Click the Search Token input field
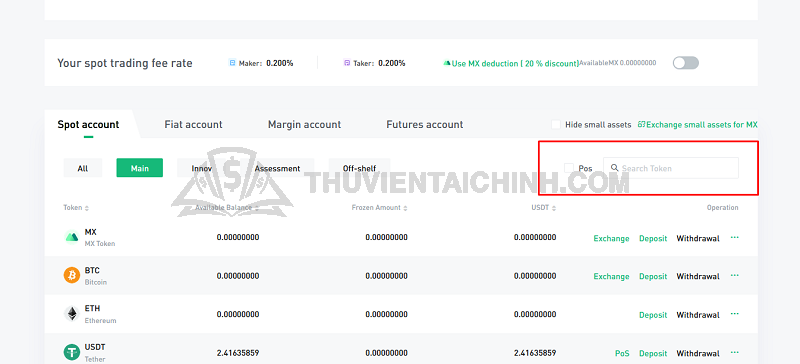This screenshot has width=800, height=364. pyautogui.click(x=670, y=168)
